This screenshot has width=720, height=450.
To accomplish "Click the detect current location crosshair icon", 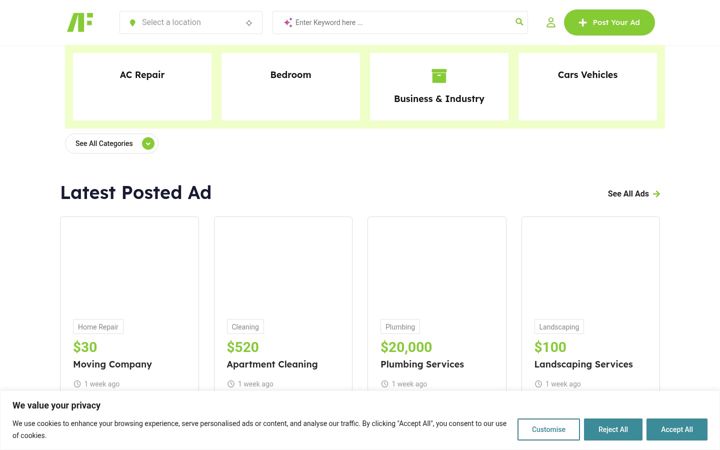I will coord(249,22).
